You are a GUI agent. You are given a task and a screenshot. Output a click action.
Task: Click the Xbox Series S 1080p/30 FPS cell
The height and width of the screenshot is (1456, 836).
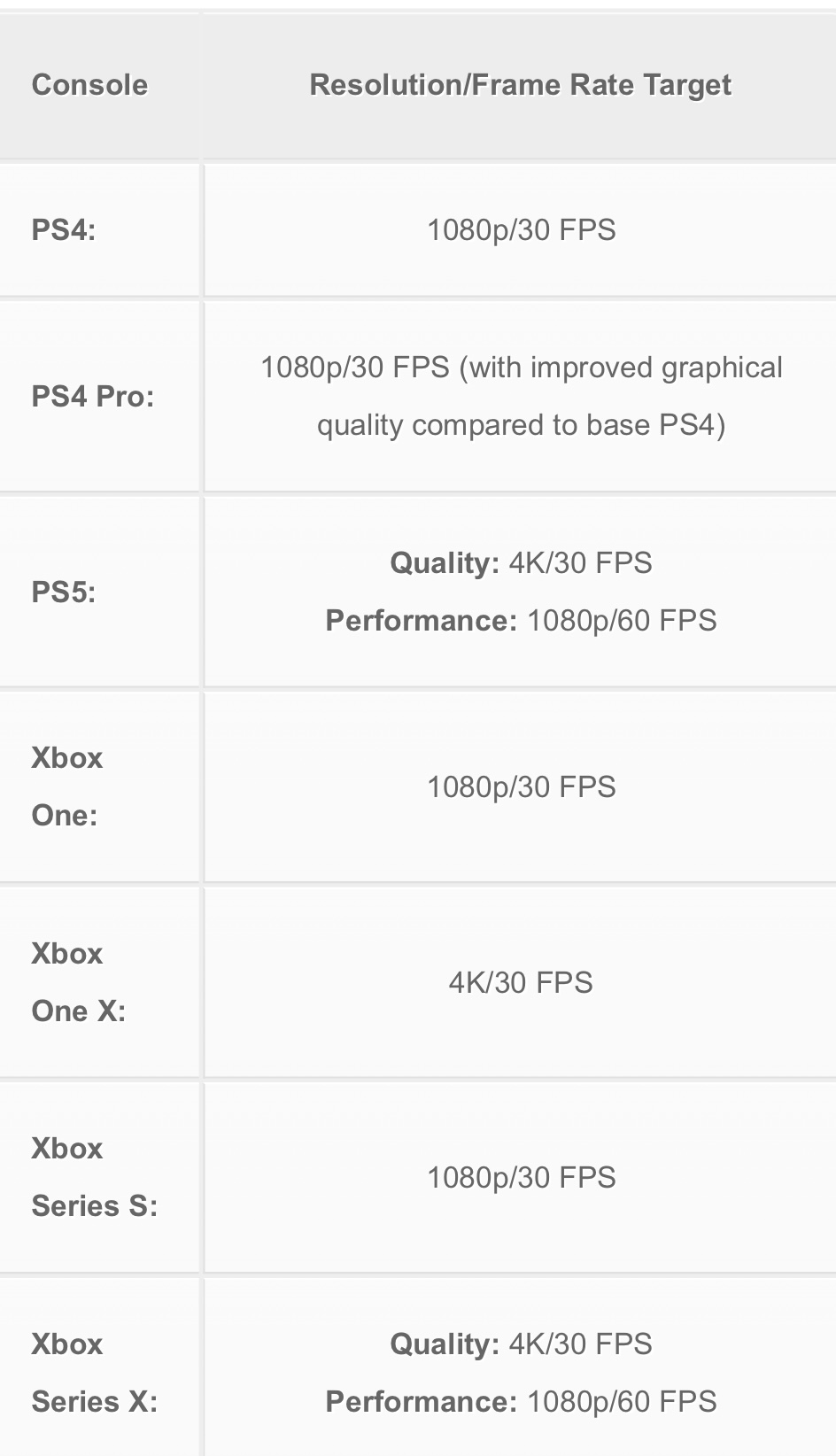tap(521, 1177)
